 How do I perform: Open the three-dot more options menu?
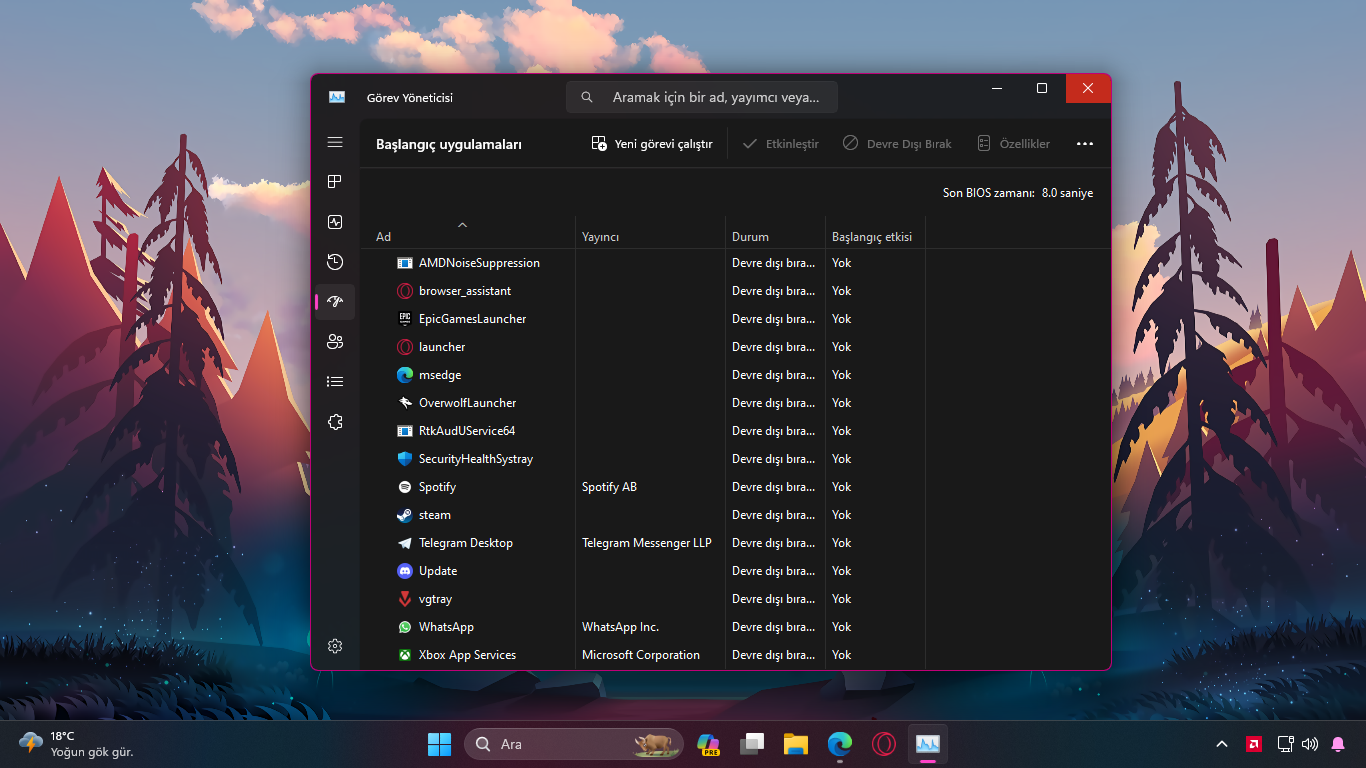click(1085, 144)
